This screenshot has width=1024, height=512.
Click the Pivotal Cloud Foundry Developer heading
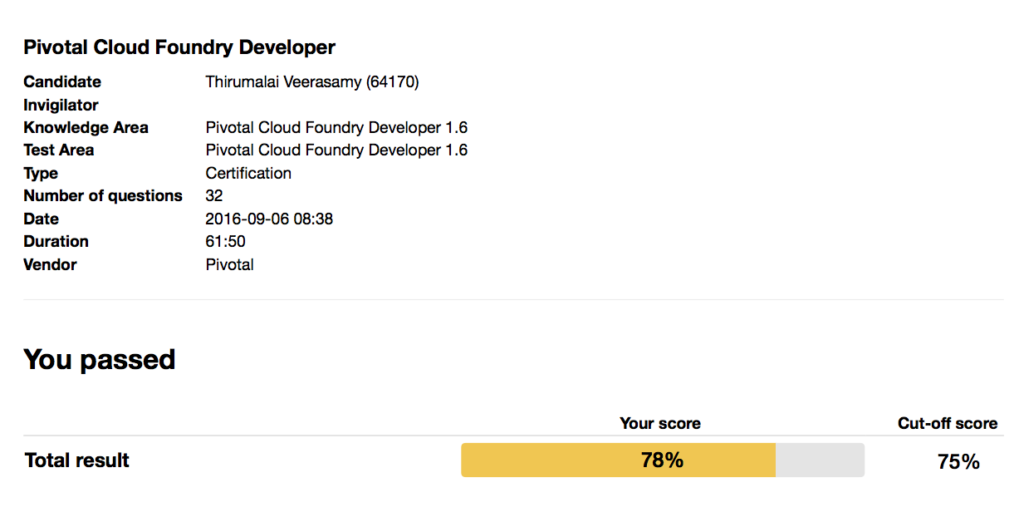click(180, 48)
